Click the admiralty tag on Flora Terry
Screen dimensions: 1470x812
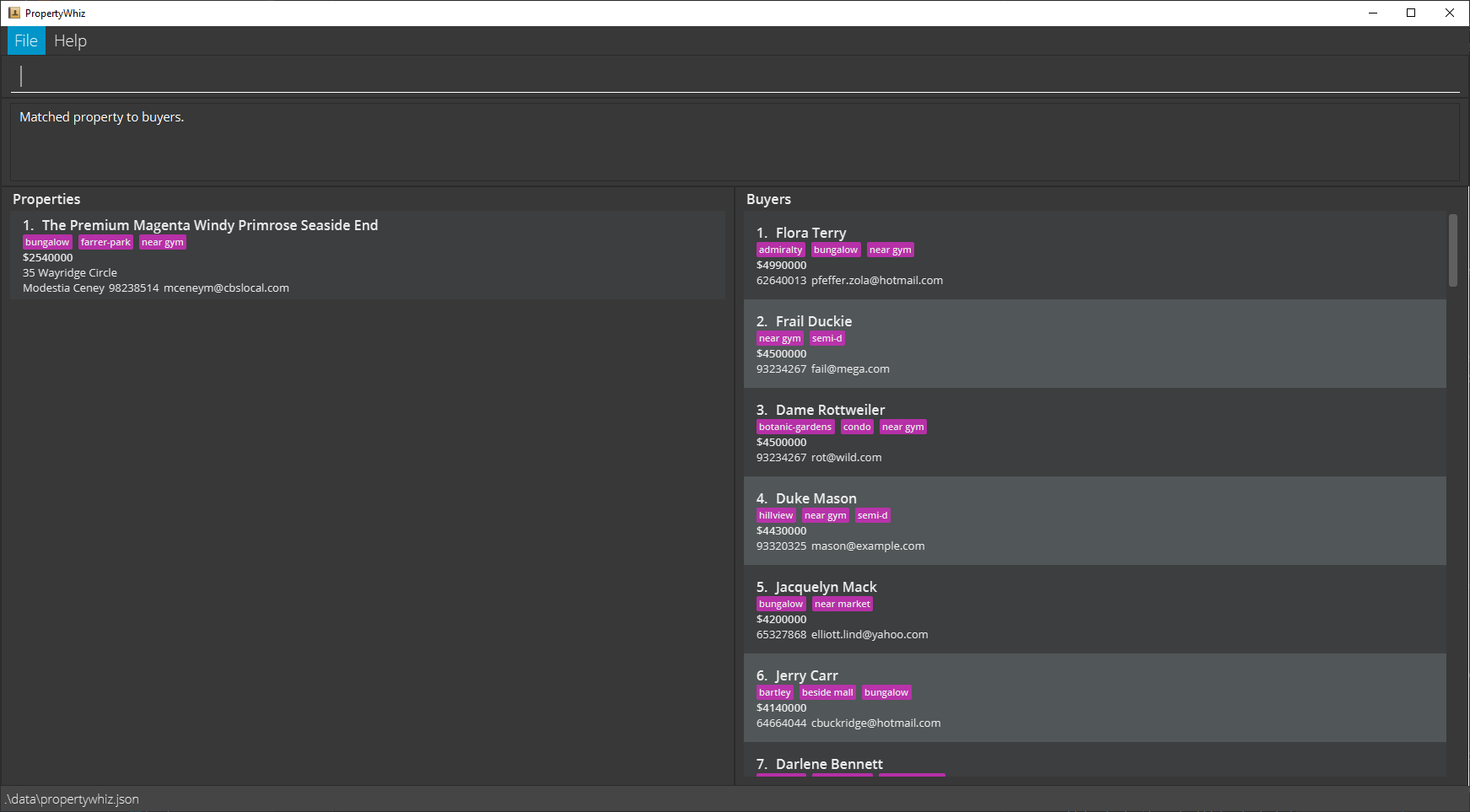[x=780, y=250]
